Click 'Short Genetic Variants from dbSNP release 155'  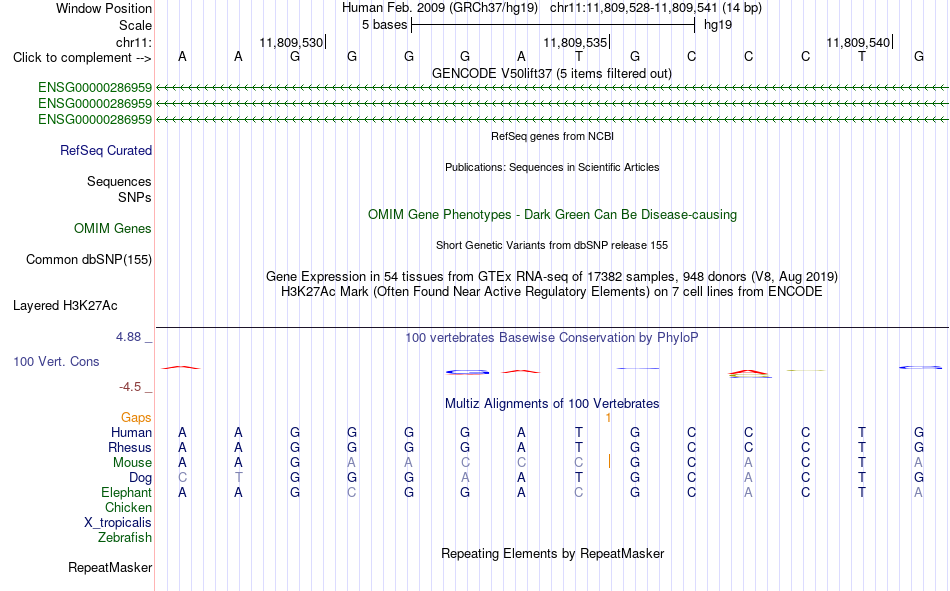click(552, 245)
